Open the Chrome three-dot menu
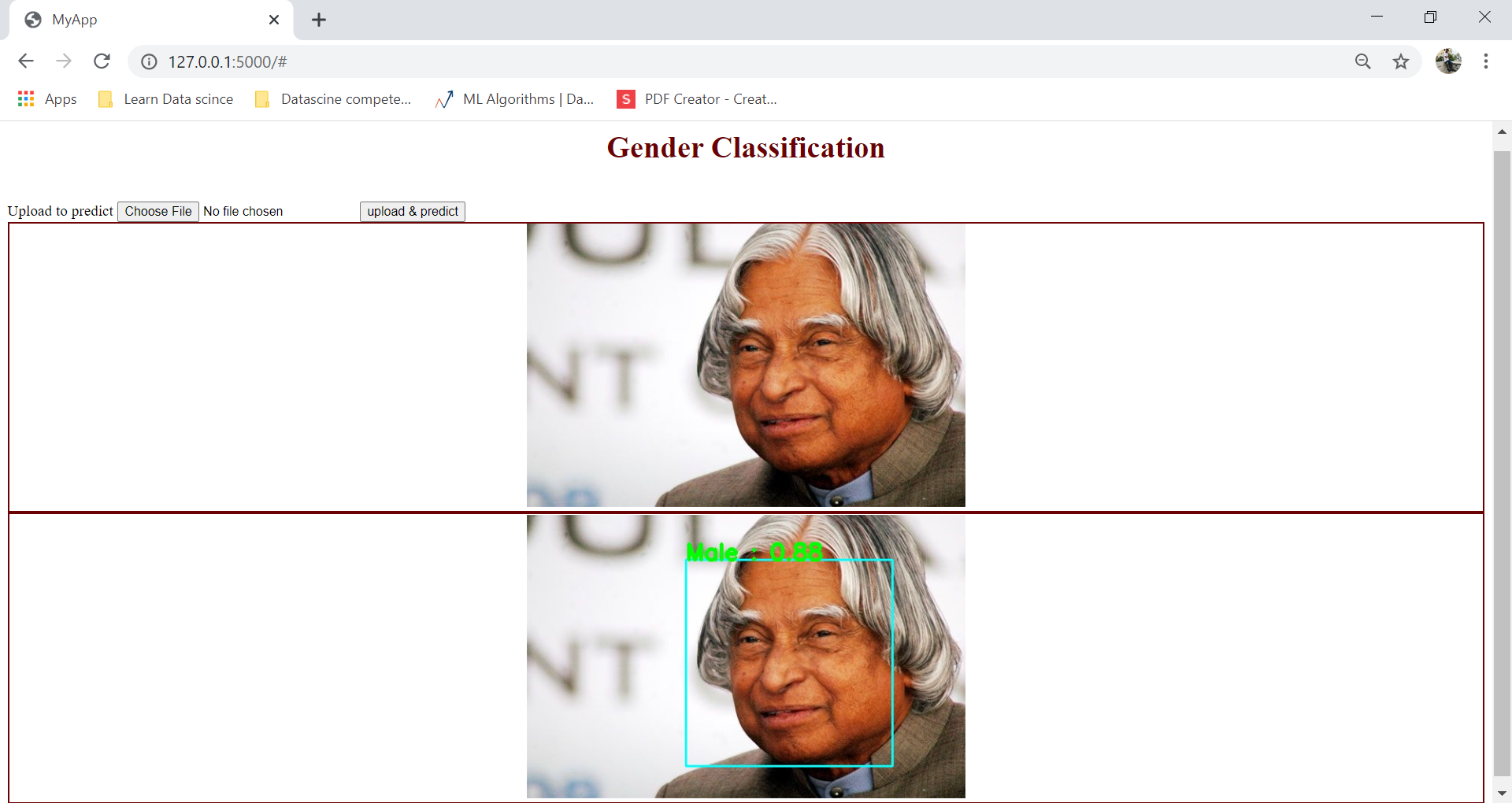 click(x=1487, y=61)
